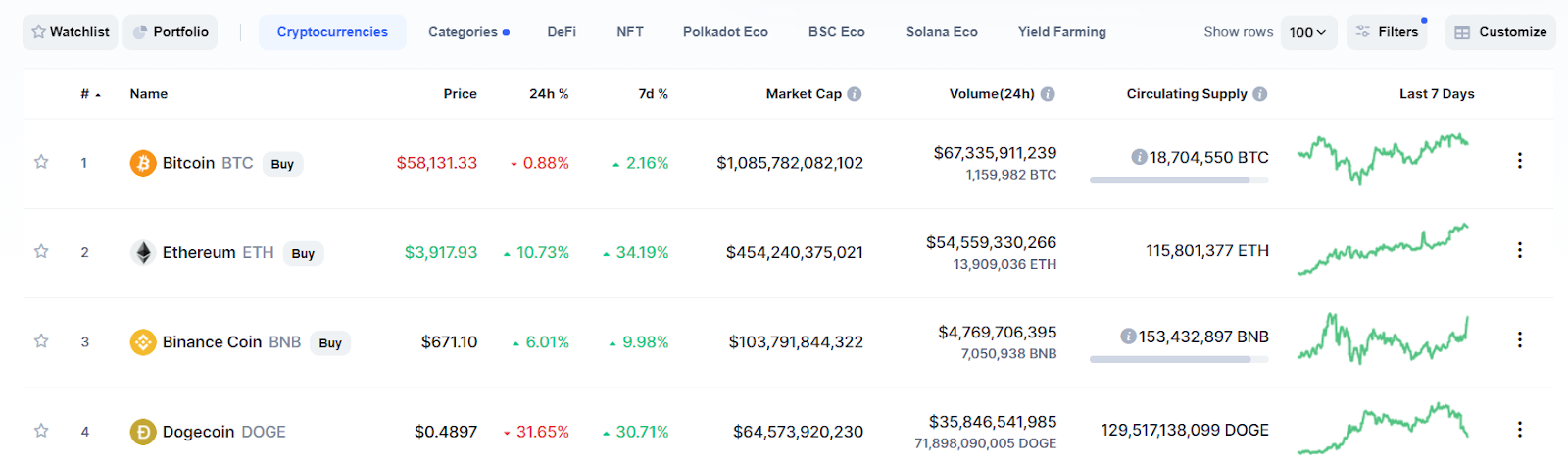1568x466 pixels.
Task: Click info icon next to Volume(24h)
Action: [x=1048, y=94]
